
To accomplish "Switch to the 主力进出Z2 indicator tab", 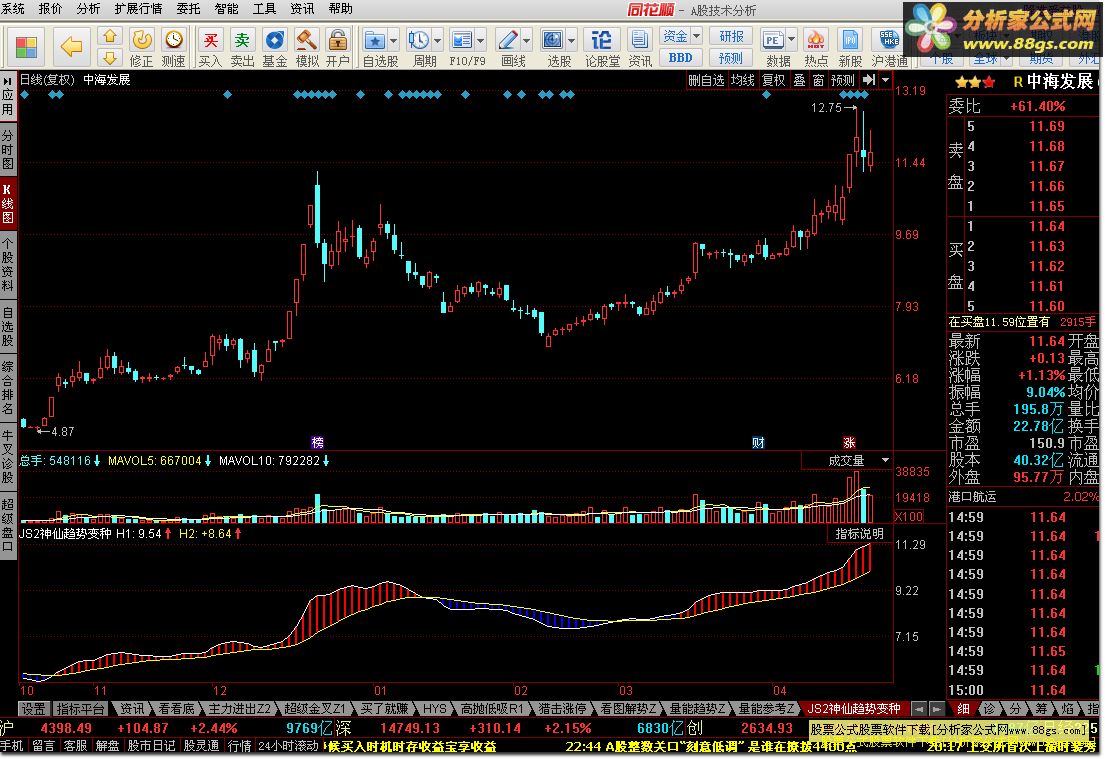I will click(x=240, y=708).
